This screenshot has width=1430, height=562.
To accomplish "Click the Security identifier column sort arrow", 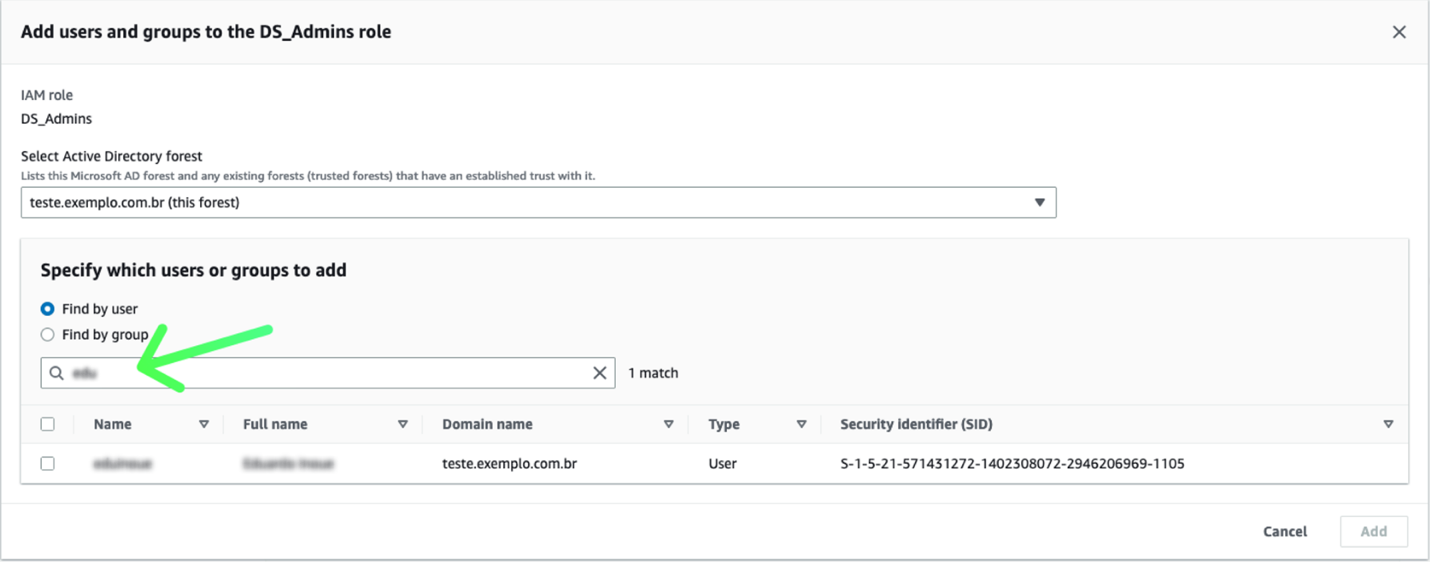I will coord(1388,424).
